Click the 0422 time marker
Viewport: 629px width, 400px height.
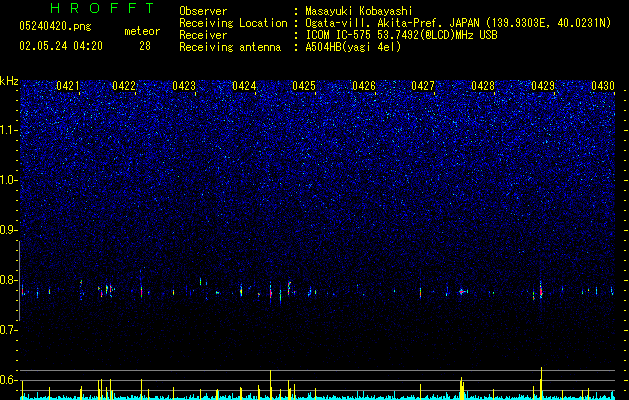coord(124,86)
